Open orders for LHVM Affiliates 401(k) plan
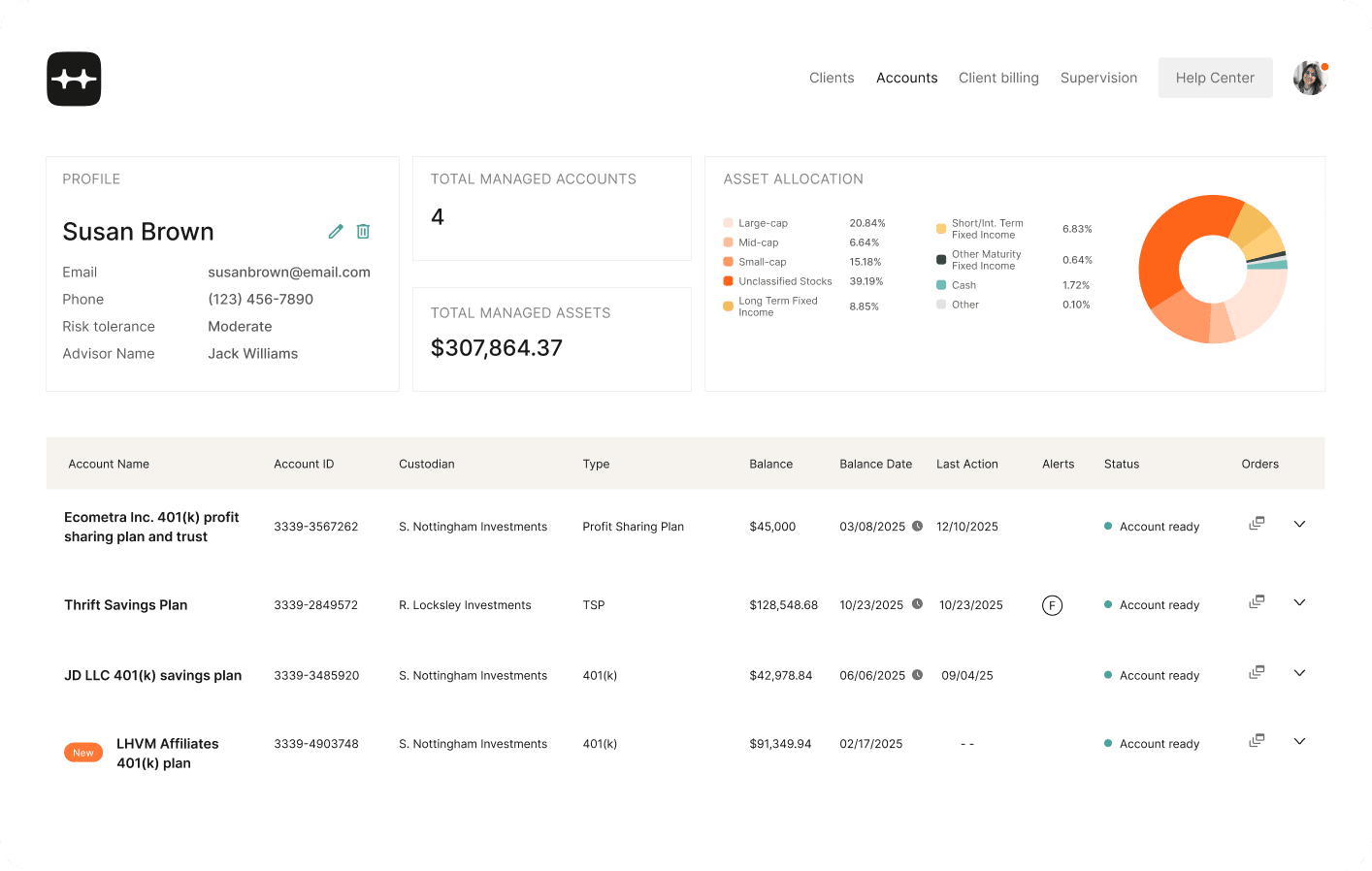This screenshot has width=1372, height=871. 1257,741
